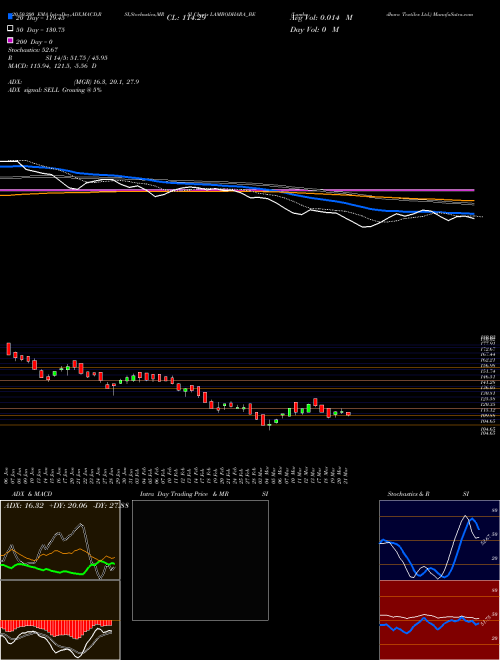This screenshot has height=660, width=500.
Task: Click the white 50 Day EMA legend swatch
Action: point(10,29)
